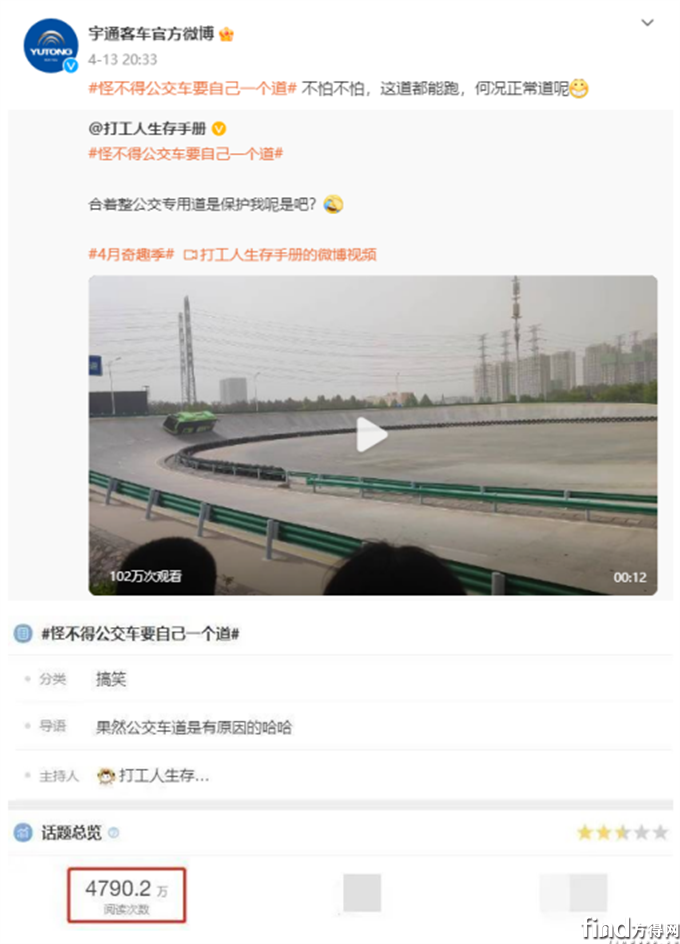Click the crown membership badge icon

[226, 34]
